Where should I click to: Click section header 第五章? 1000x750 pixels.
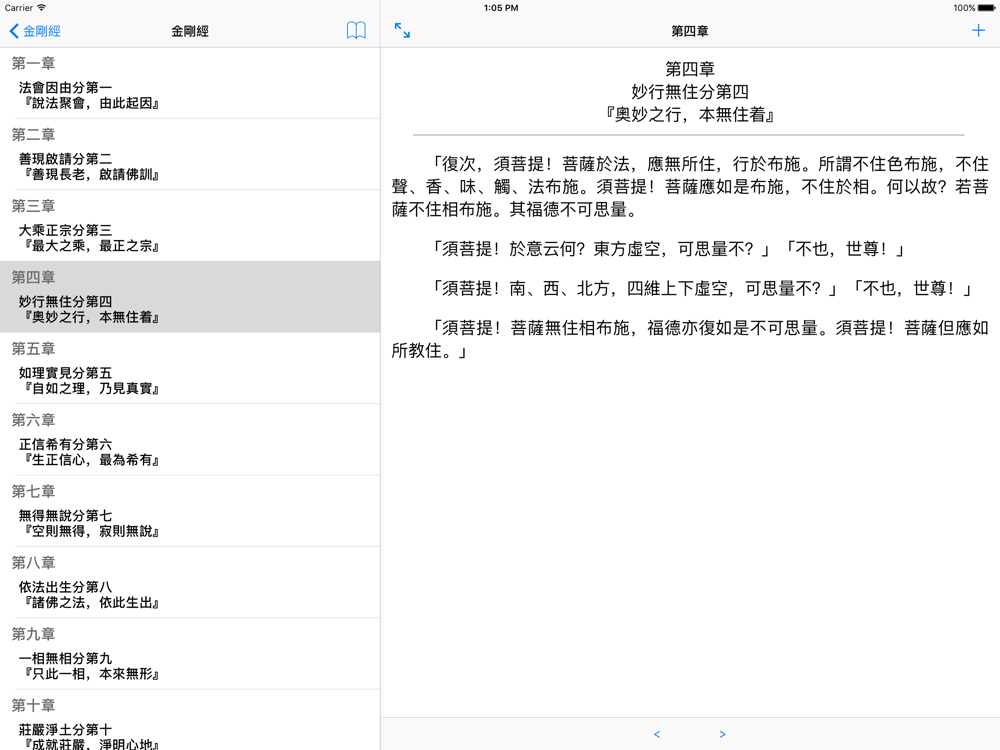(33, 349)
